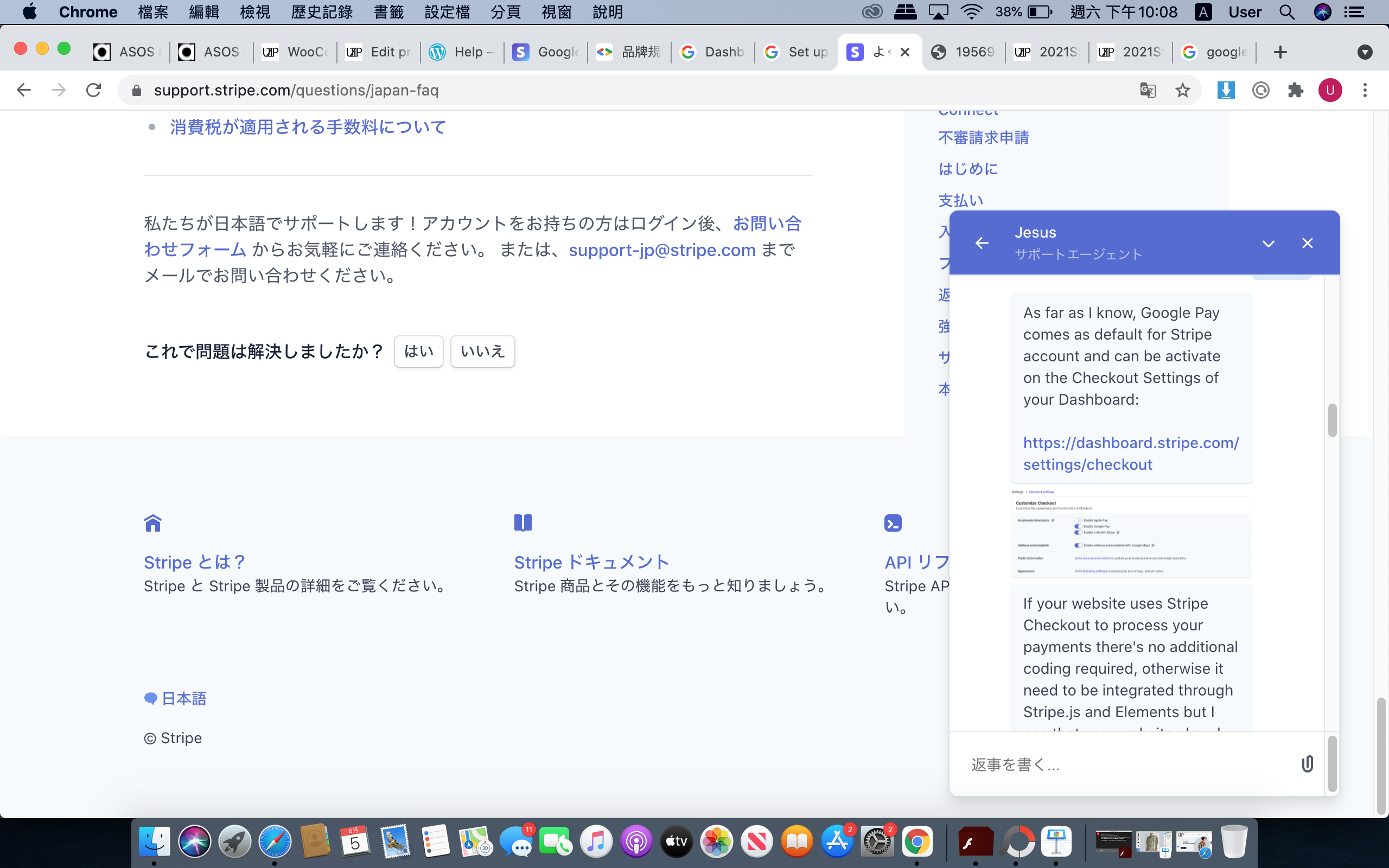Click the blue download extension icon
The width and height of the screenshot is (1389, 868).
tap(1226, 90)
